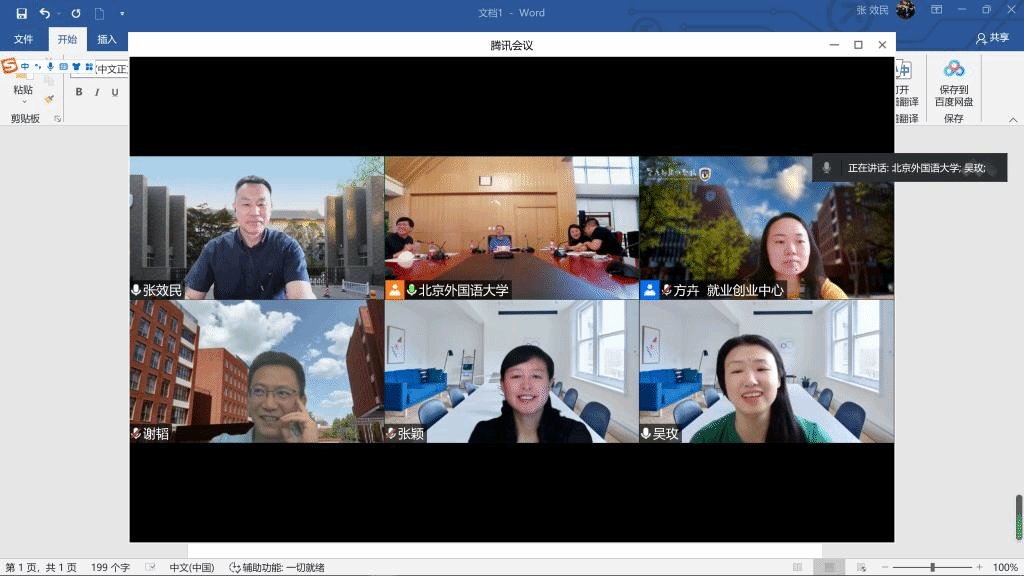Click the Undo arrow icon
Viewport: 1024px width, 576px height.
tap(45, 13)
